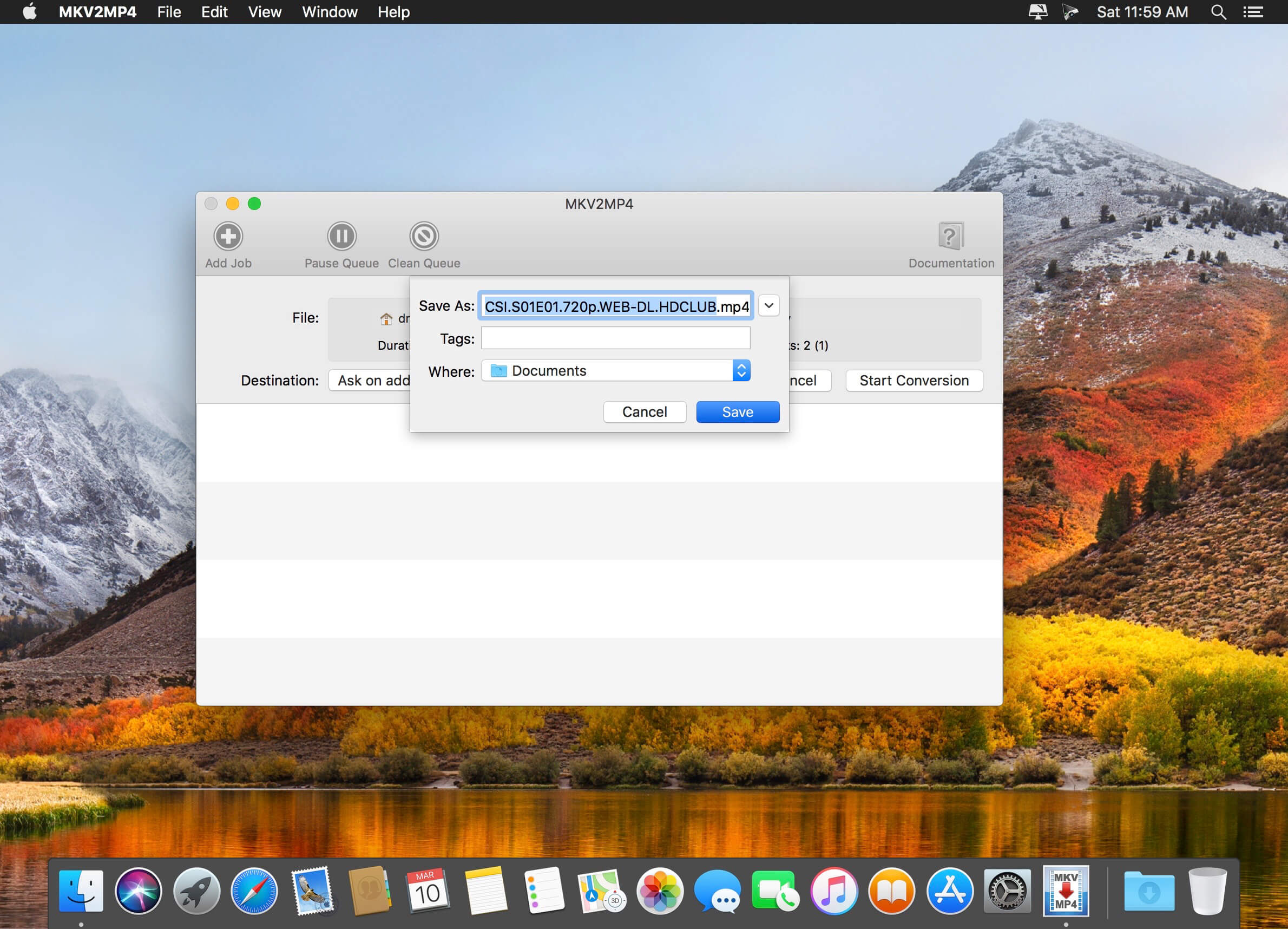Click the Start Conversion button
1288x929 pixels.
pyautogui.click(x=914, y=380)
